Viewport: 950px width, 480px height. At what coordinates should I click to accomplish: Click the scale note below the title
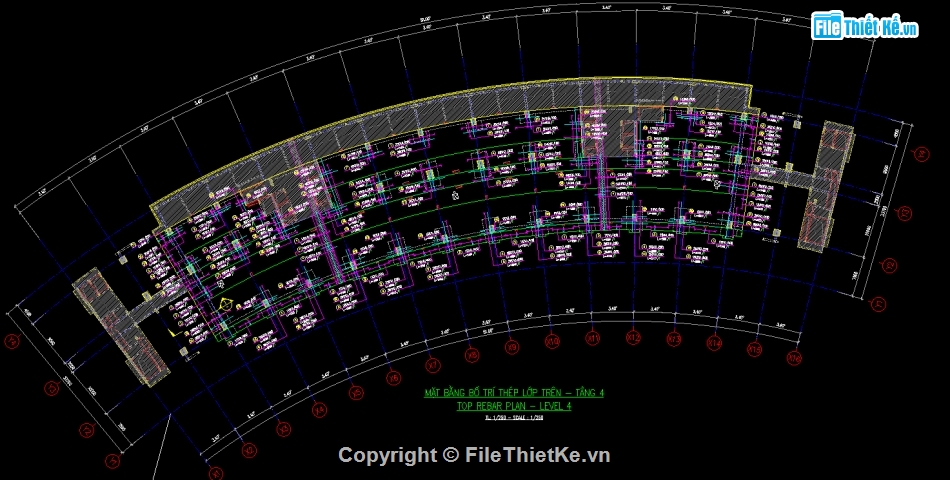pyautogui.click(x=514, y=418)
